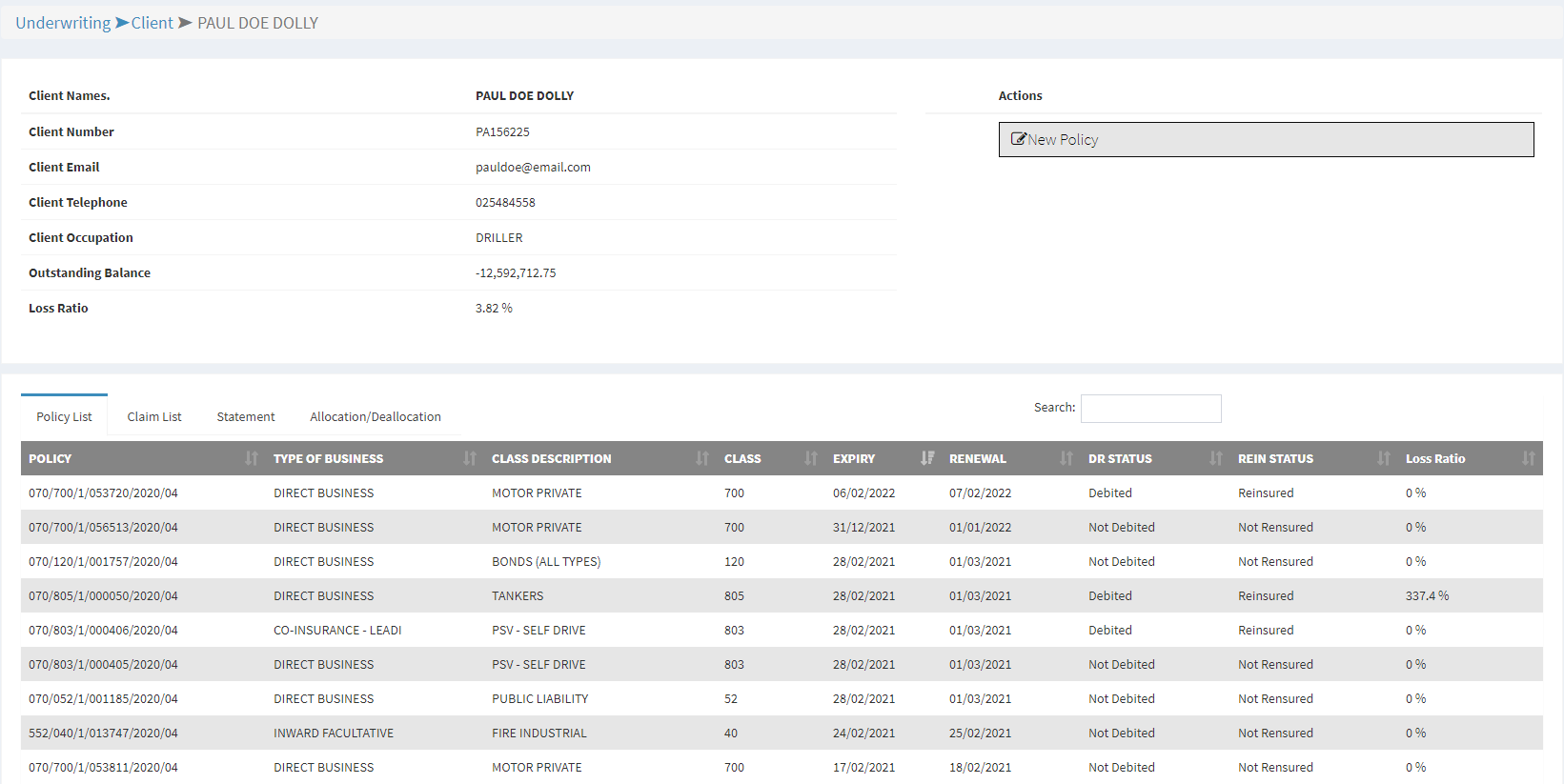Sort by CLASS column arrows icon
Viewport: 1564px width, 784px height.
(x=811, y=458)
